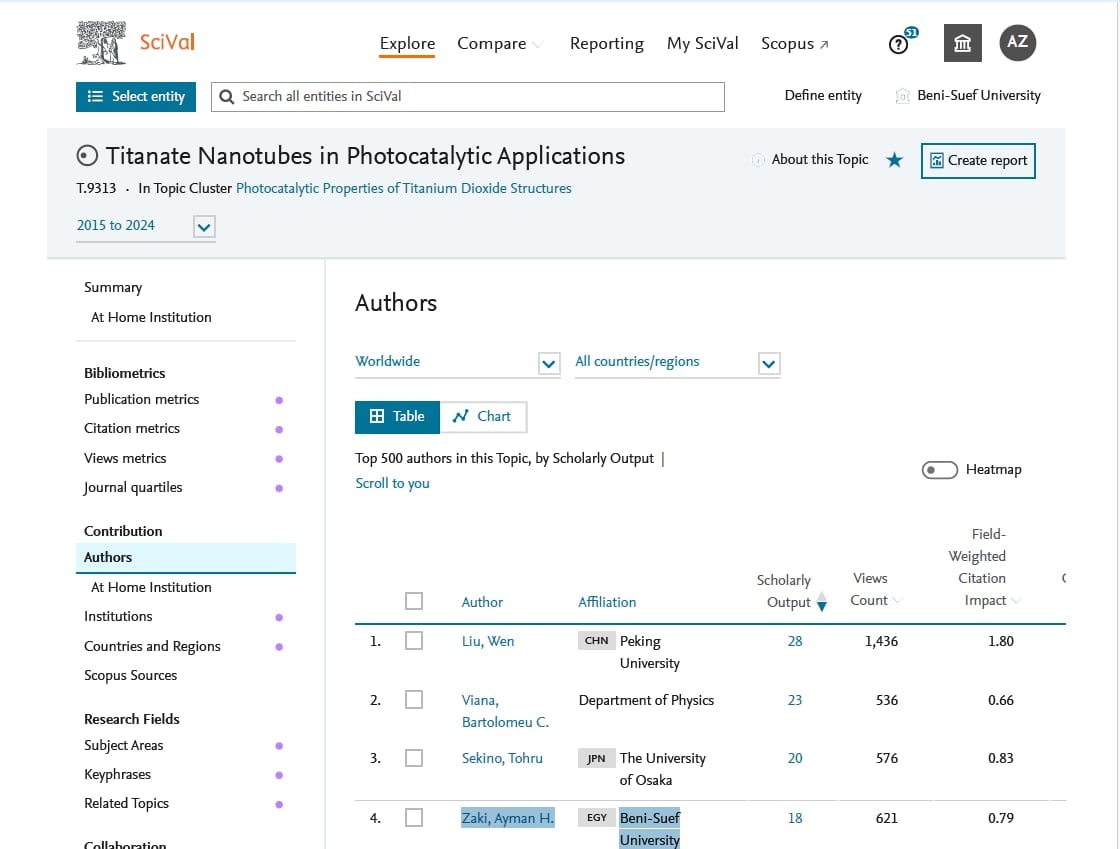The image size is (1120, 849).
Task: Open Institutions in the sidebar
Action: [x=118, y=616]
